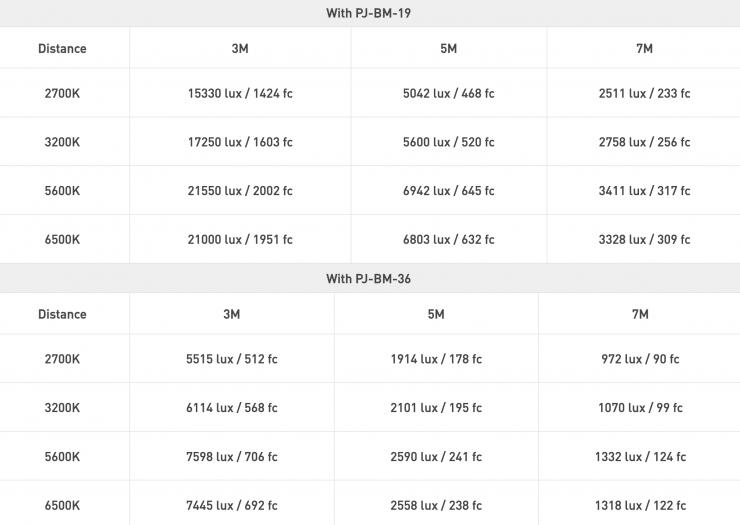Select the 972 lux / 90 fc cell

tap(640, 359)
